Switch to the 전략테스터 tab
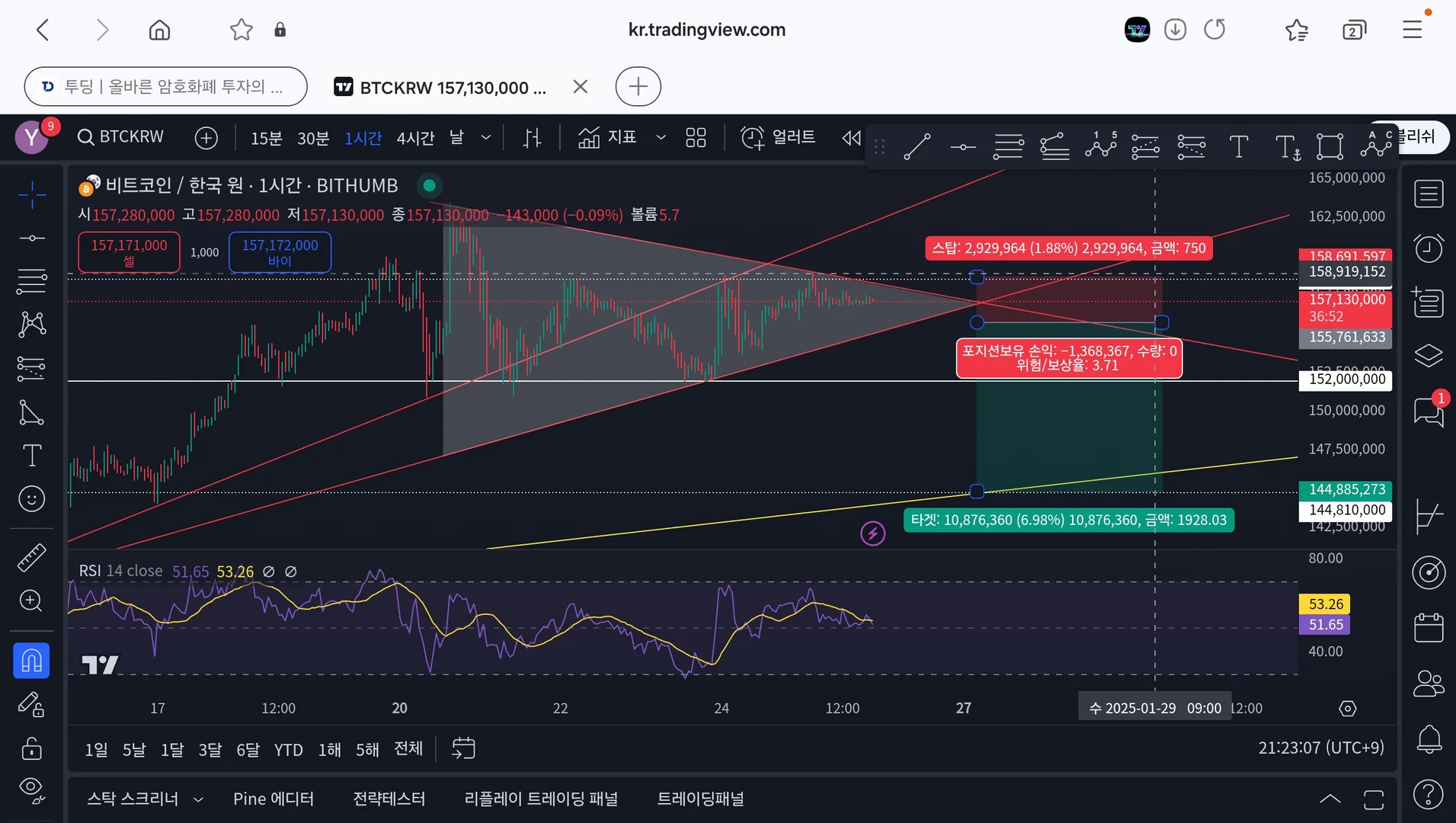The height and width of the screenshot is (823, 1456). [x=389, y=799]
